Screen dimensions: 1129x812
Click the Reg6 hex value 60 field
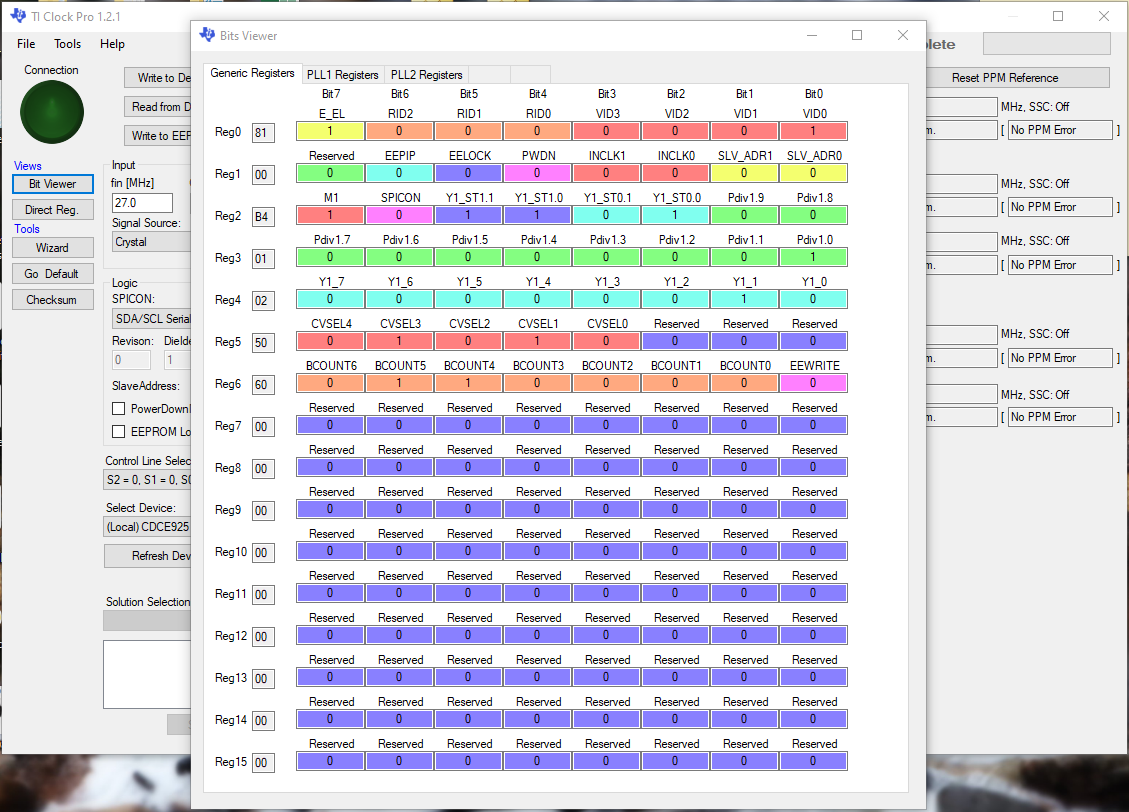tap(263, 384)
